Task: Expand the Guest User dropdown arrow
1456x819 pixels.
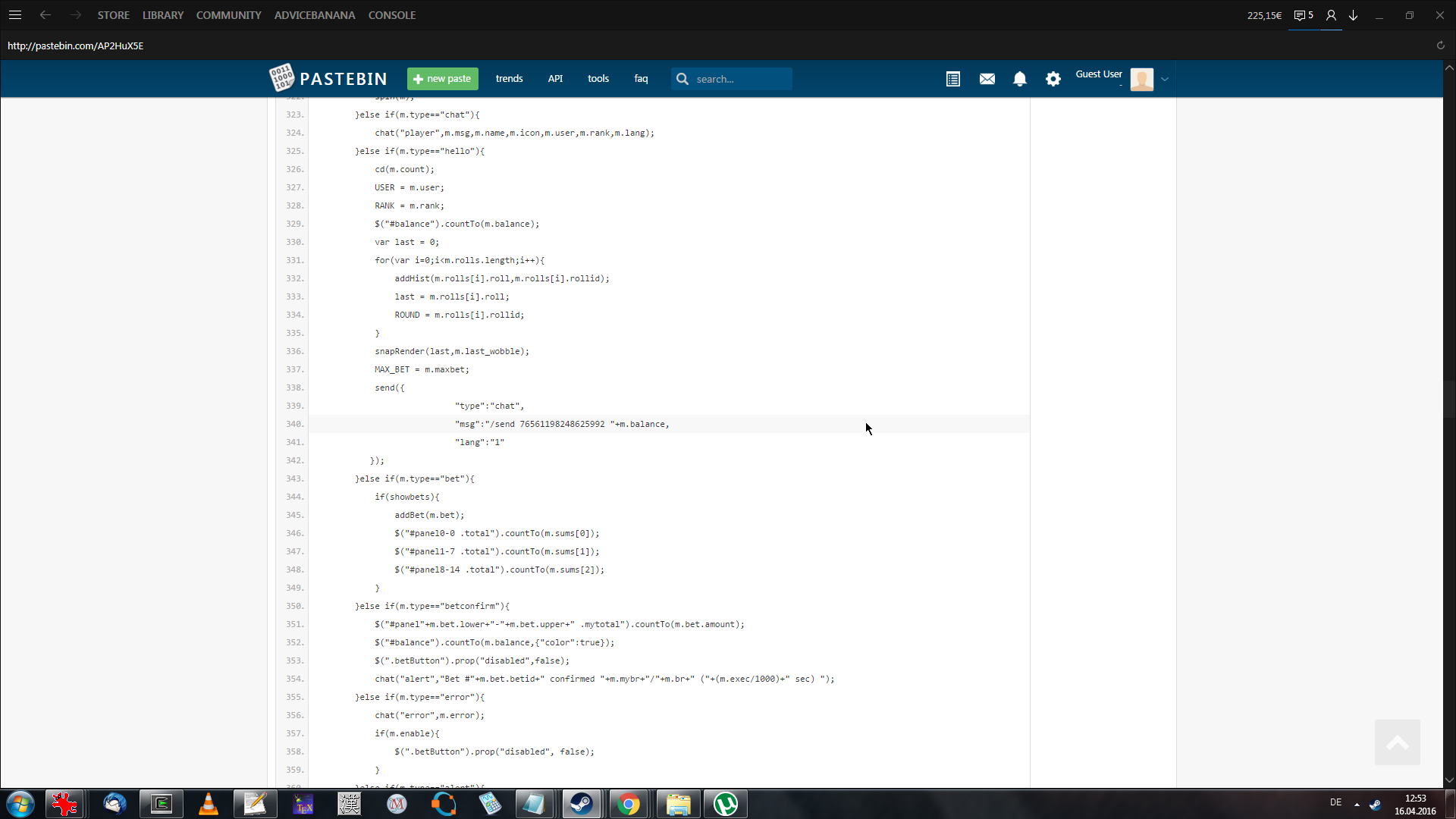Action: [x=1165, y=79]
